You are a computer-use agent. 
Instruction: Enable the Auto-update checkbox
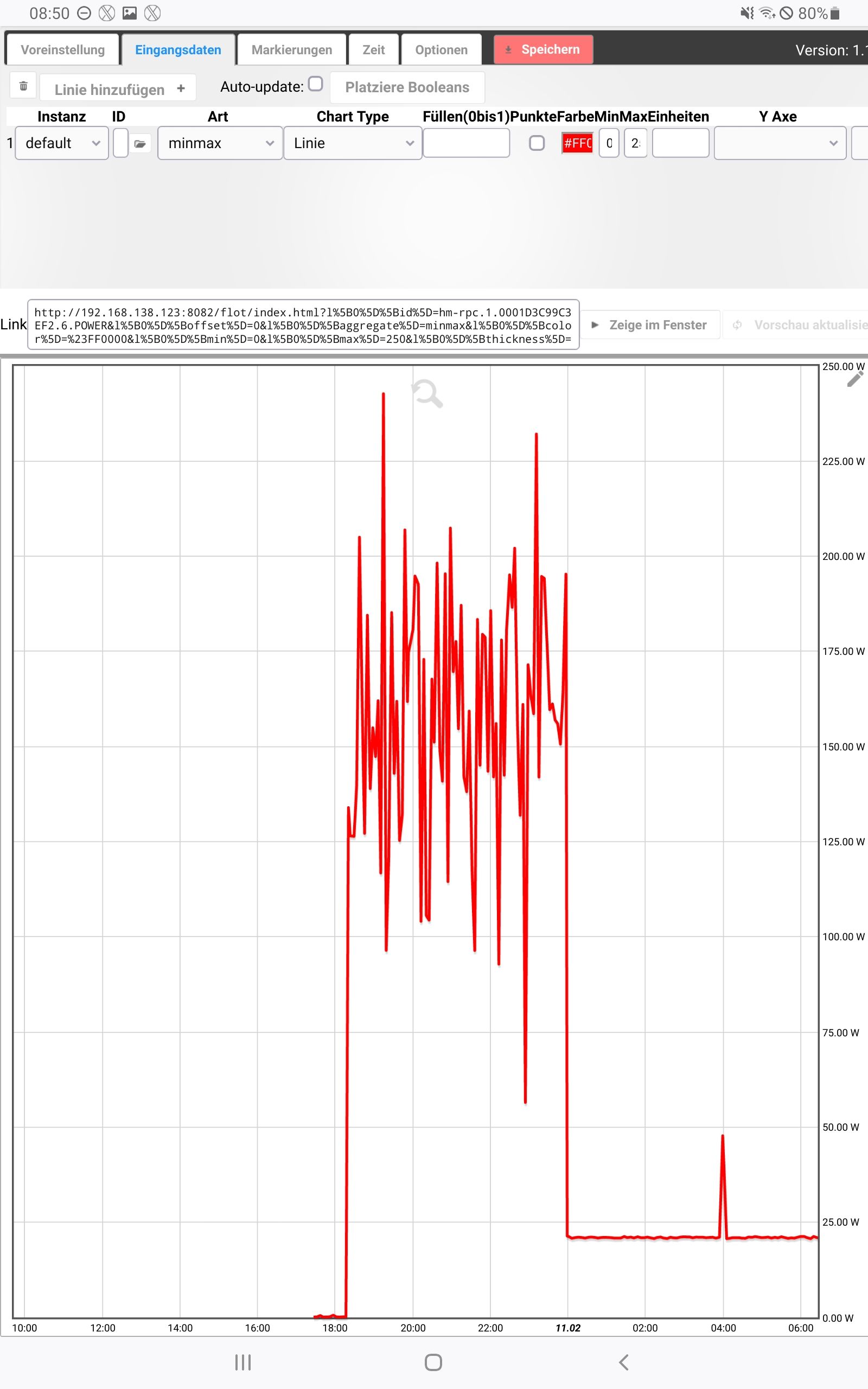coord(315,84)
